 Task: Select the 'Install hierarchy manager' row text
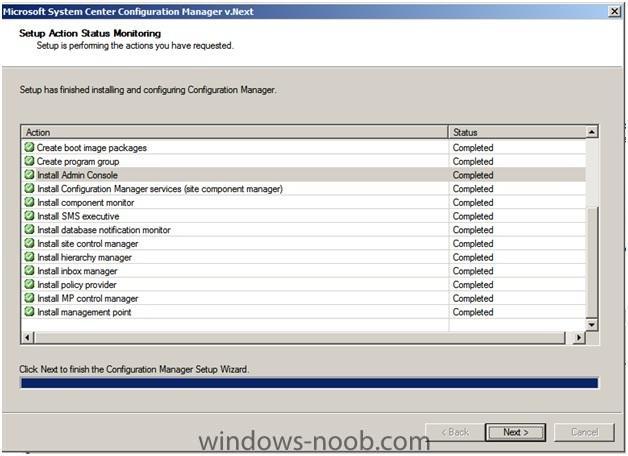tap(85, 257)
